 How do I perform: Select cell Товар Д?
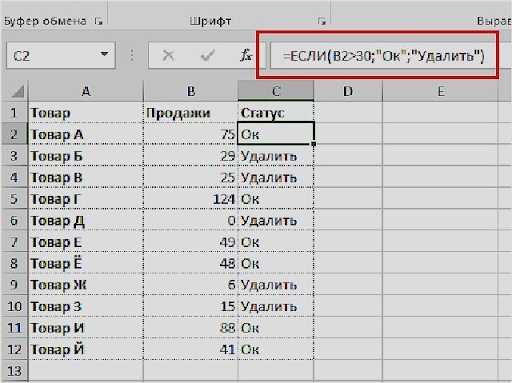pos(86,220)
